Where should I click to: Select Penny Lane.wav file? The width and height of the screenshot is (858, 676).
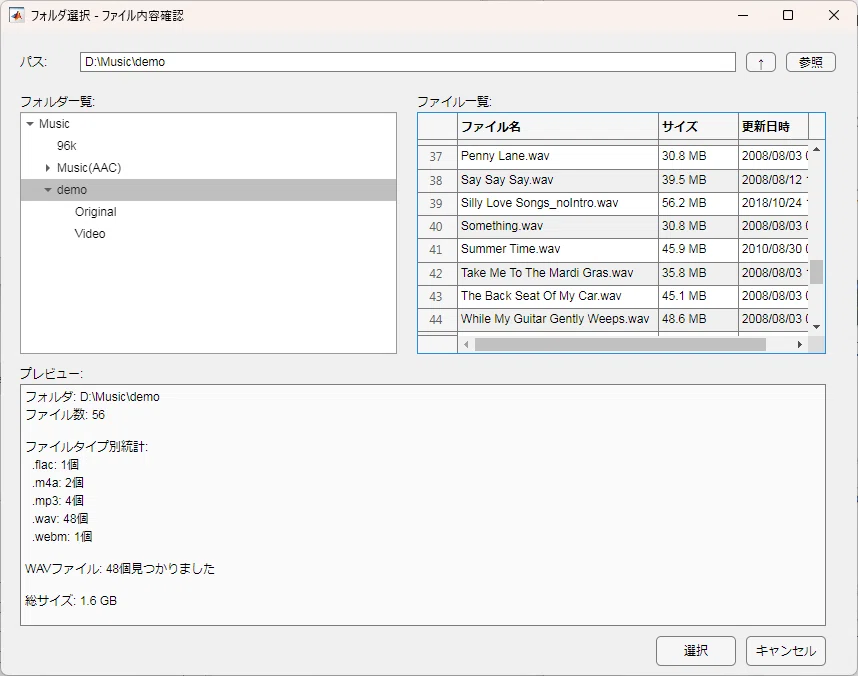[x=558, y=157]
